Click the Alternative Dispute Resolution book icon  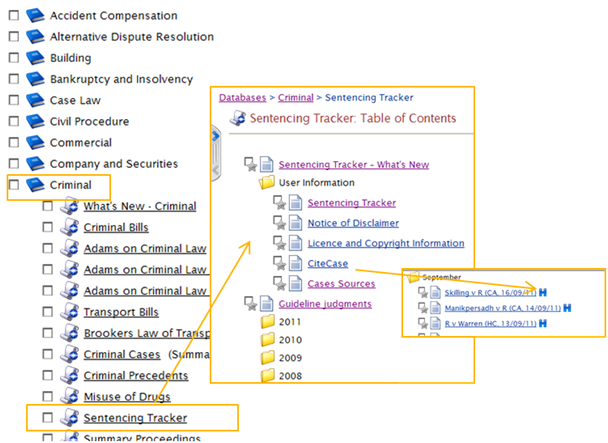35,36
